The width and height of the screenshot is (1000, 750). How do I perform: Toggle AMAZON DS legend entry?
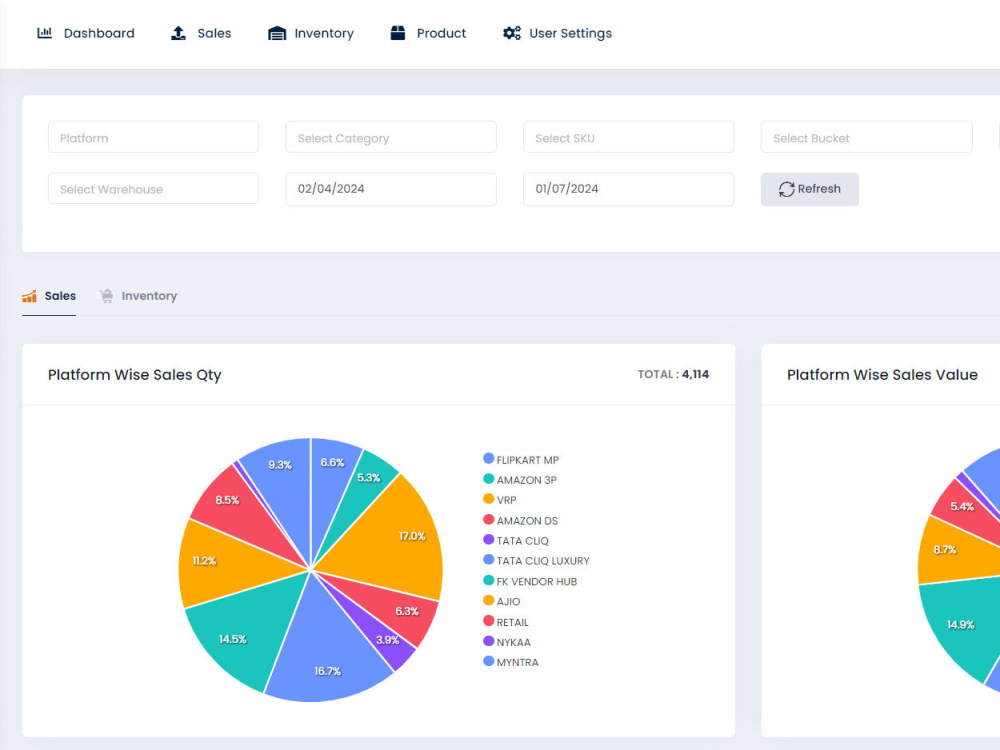click(520, 520)
